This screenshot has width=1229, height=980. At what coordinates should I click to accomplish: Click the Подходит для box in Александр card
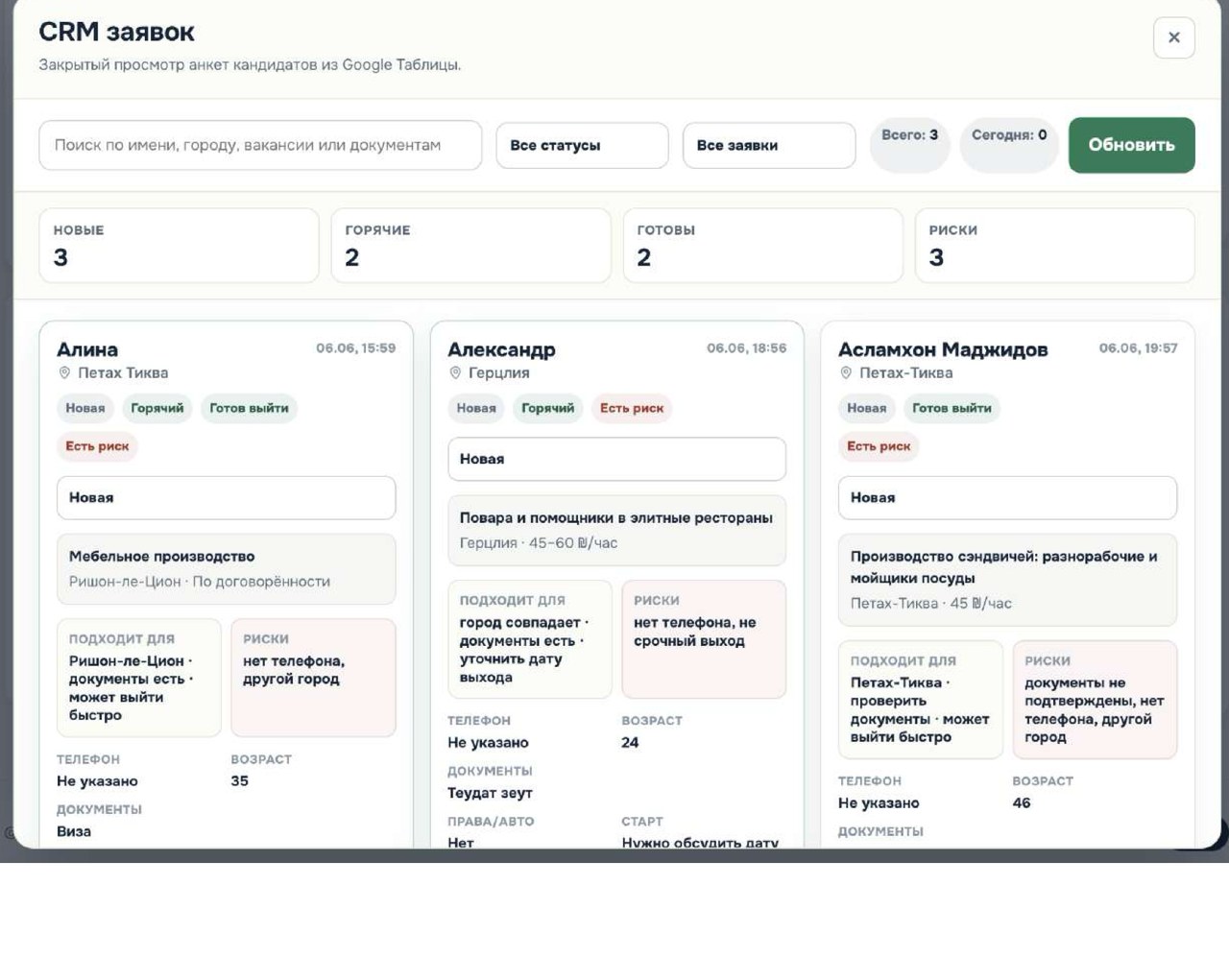point(529,639)
